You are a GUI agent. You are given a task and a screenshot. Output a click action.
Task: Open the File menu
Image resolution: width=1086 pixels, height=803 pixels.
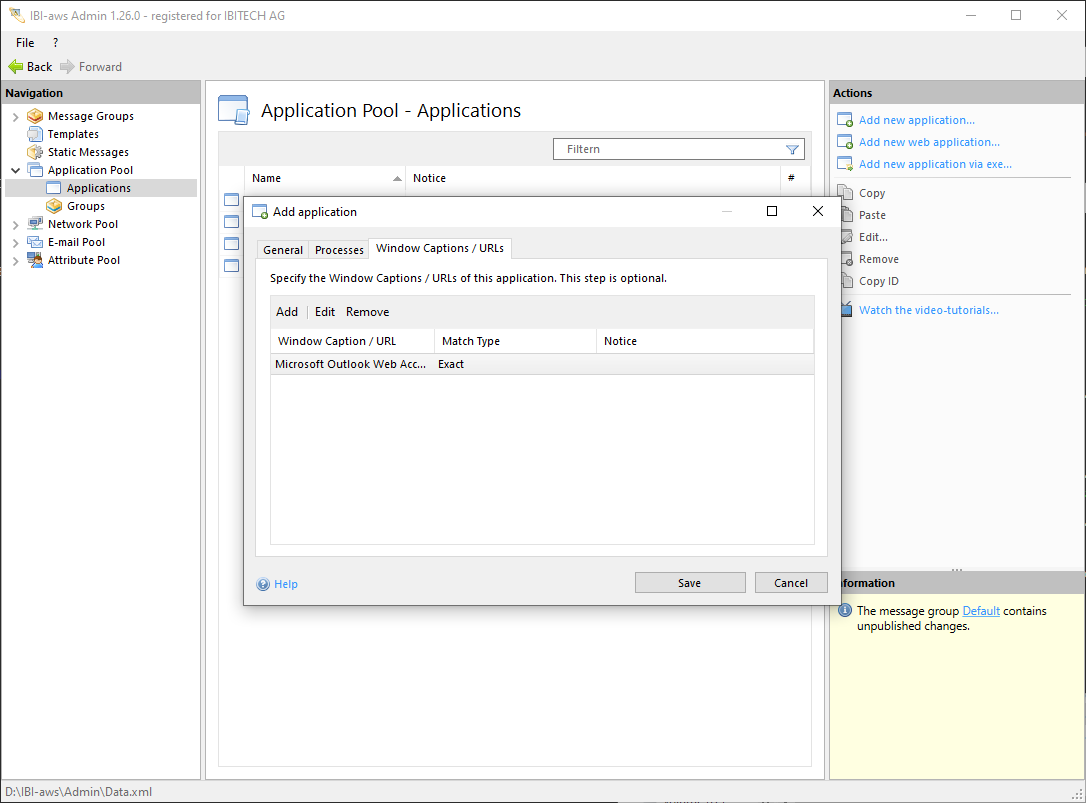tap(25, 43)
